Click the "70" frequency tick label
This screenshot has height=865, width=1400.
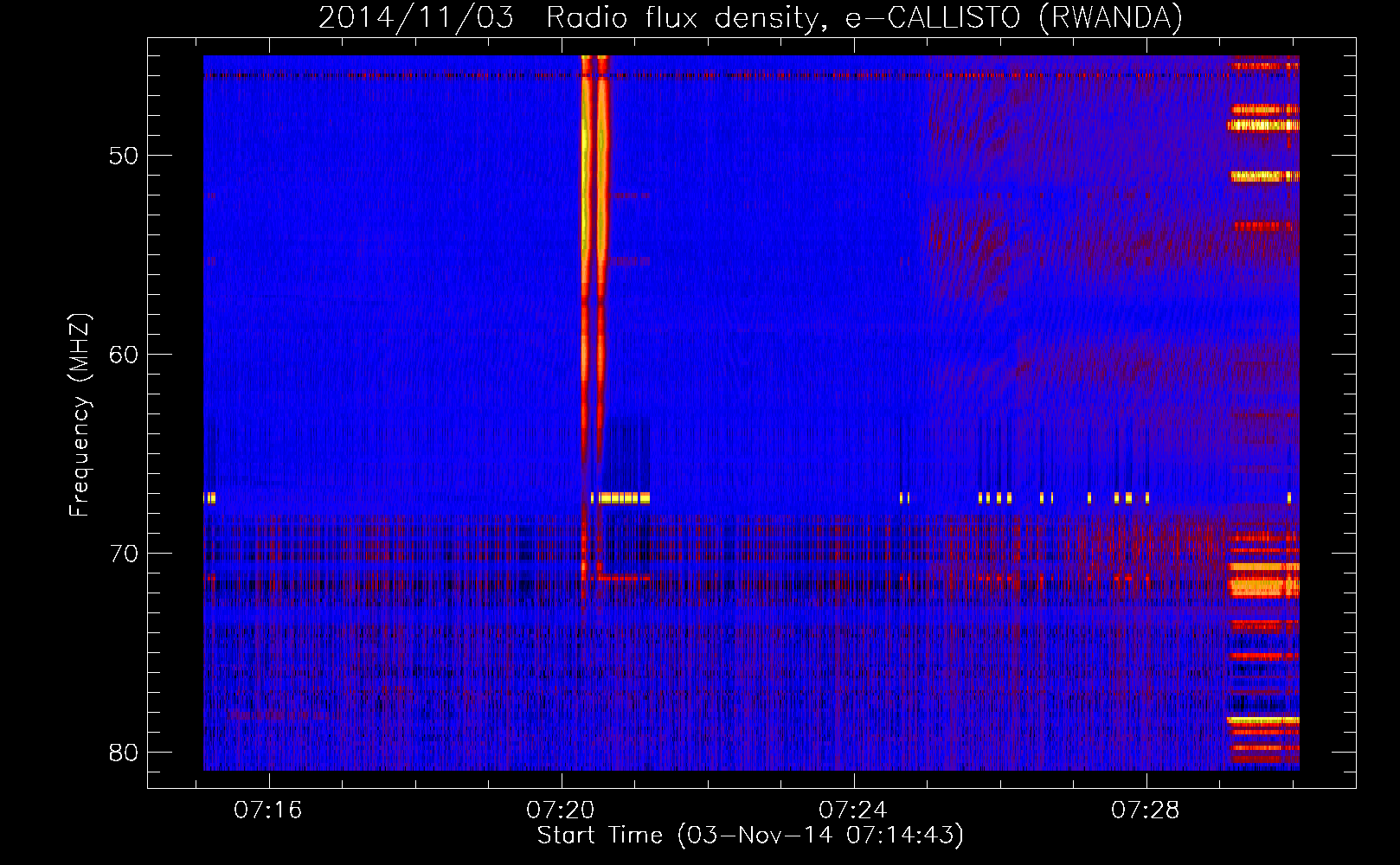(123, 554)
